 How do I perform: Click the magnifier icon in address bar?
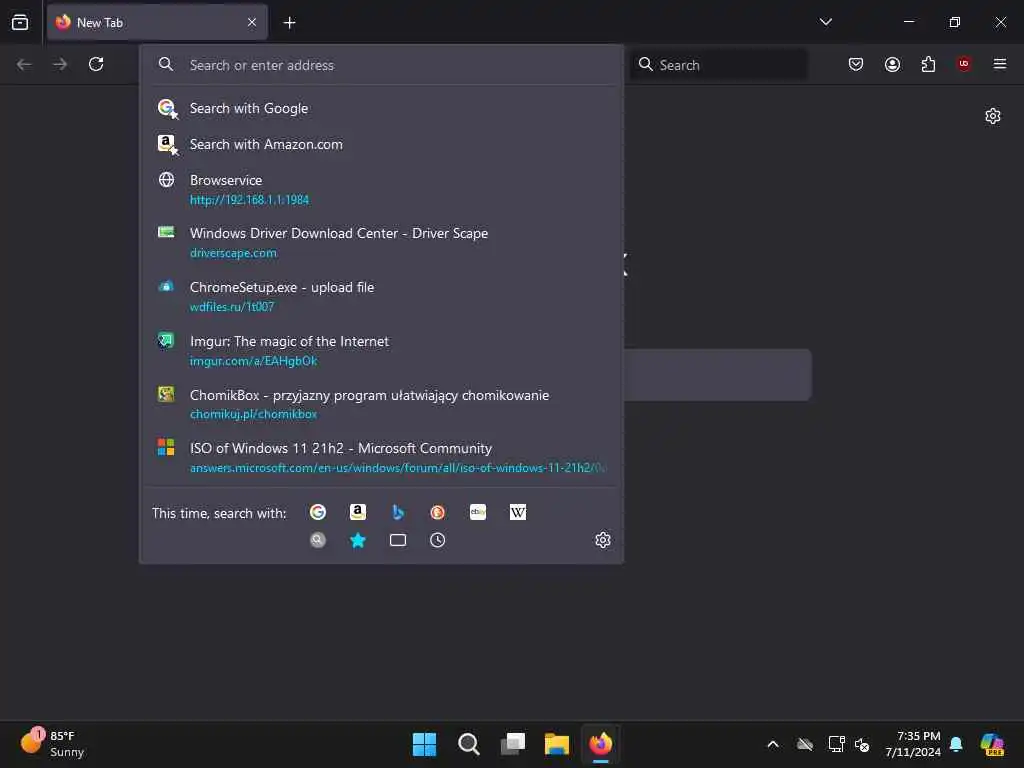pos(166,64)
